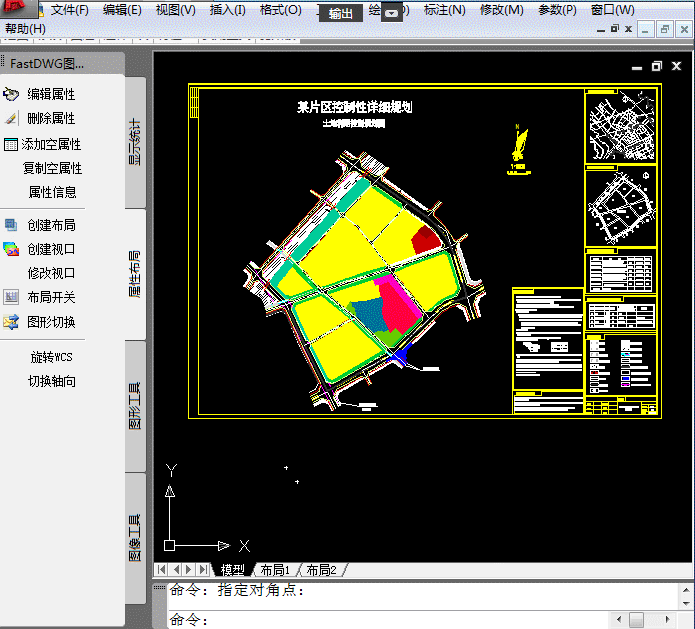Choose 修改视口 in side panel
Screen dimensions: 695x629
(51, 273)
